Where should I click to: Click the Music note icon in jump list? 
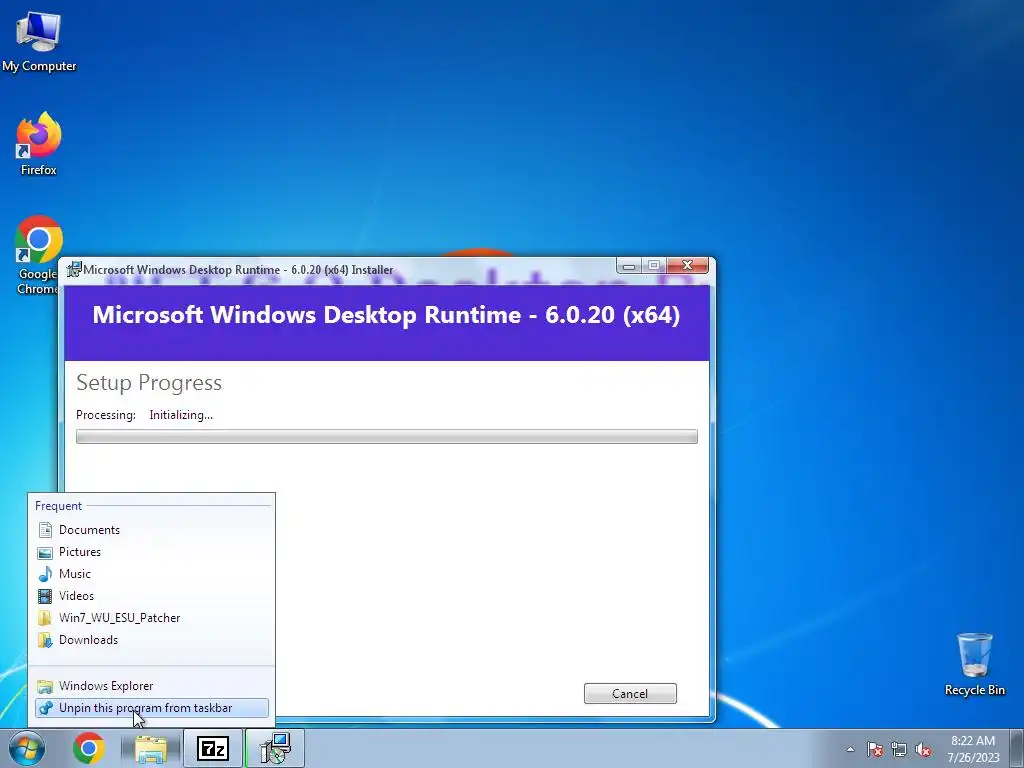coord(45,574)
